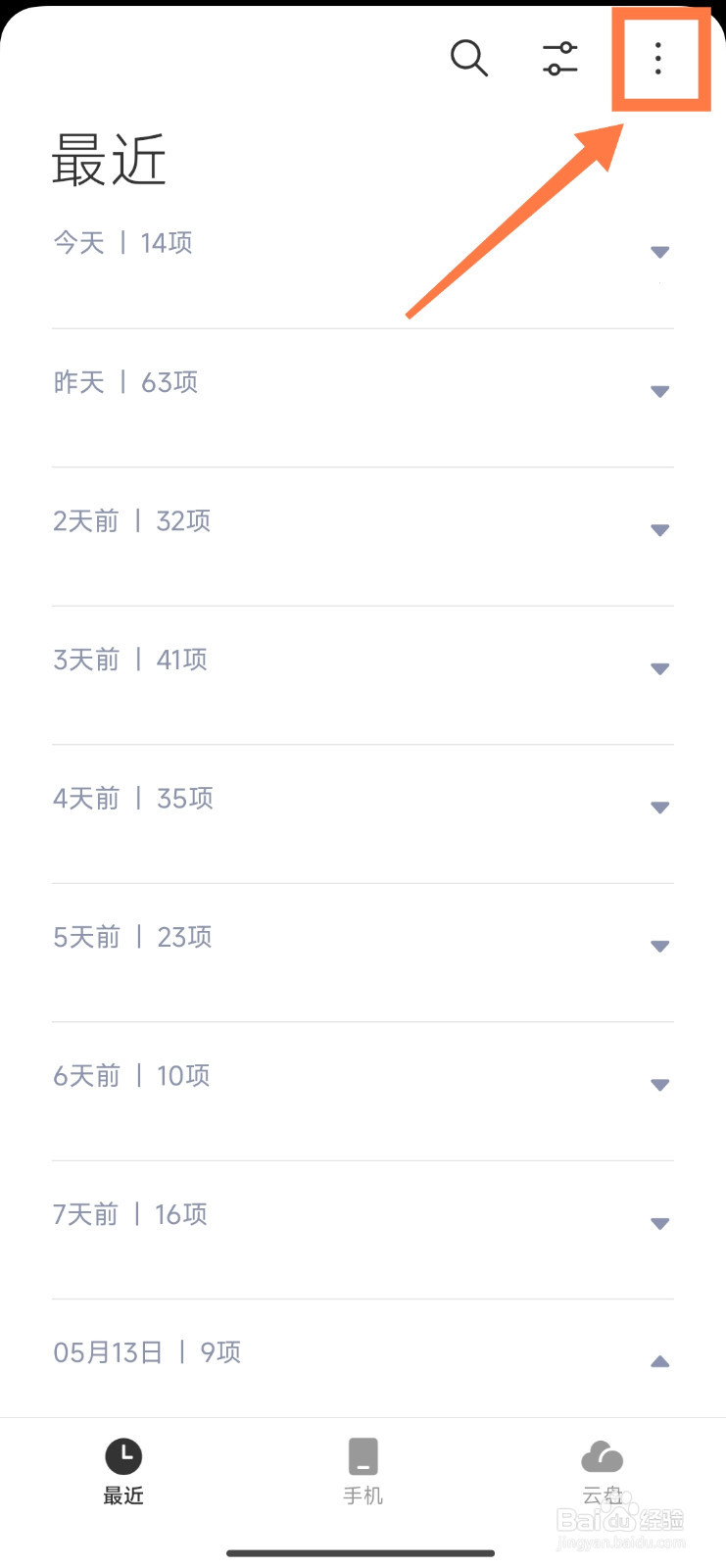Open the three-dot more options menu
The image size is (726, 1568).
[x=657, y=59]
